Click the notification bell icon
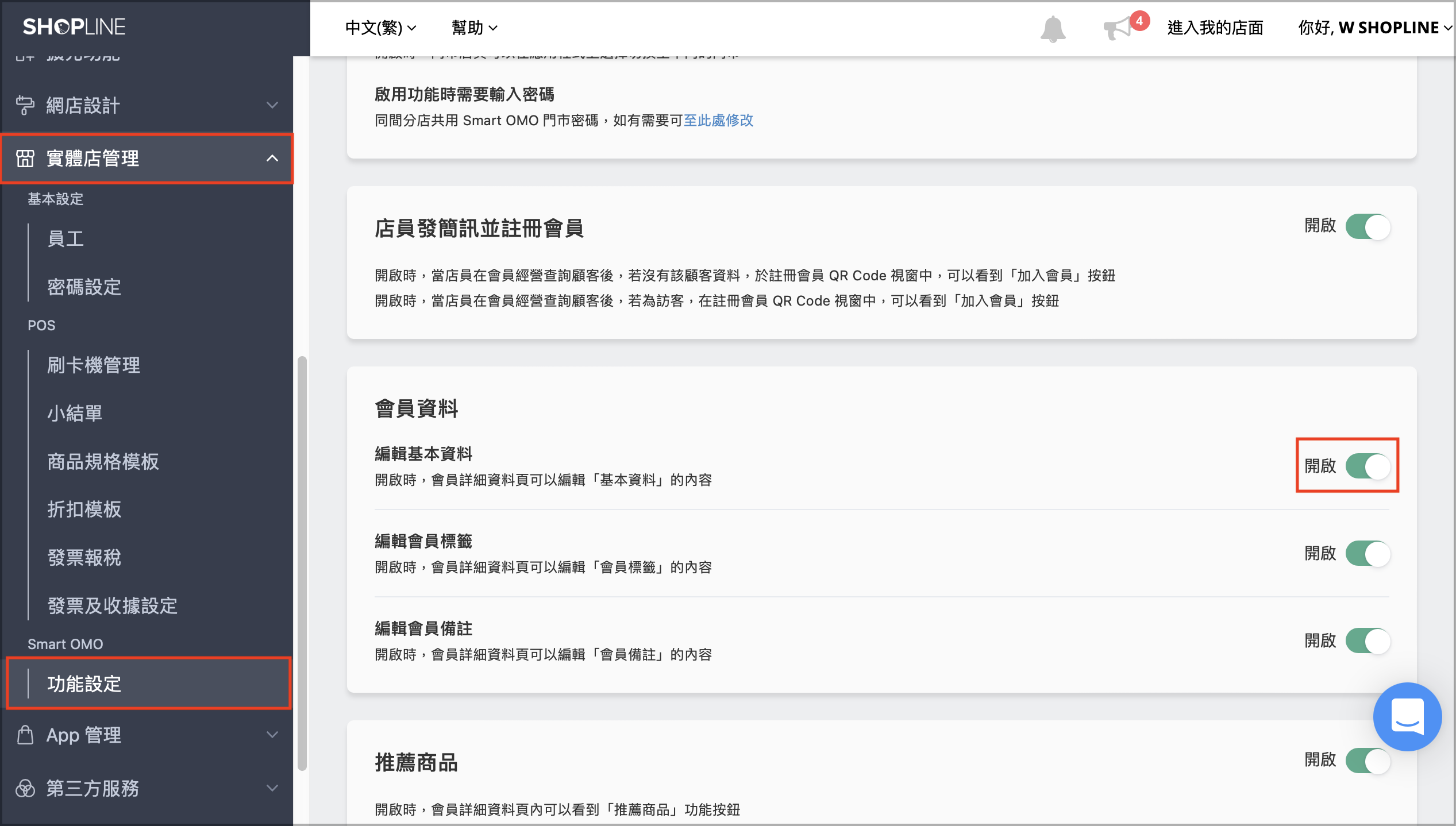This screenshot has width=1456, height=826. [1053, 29]
